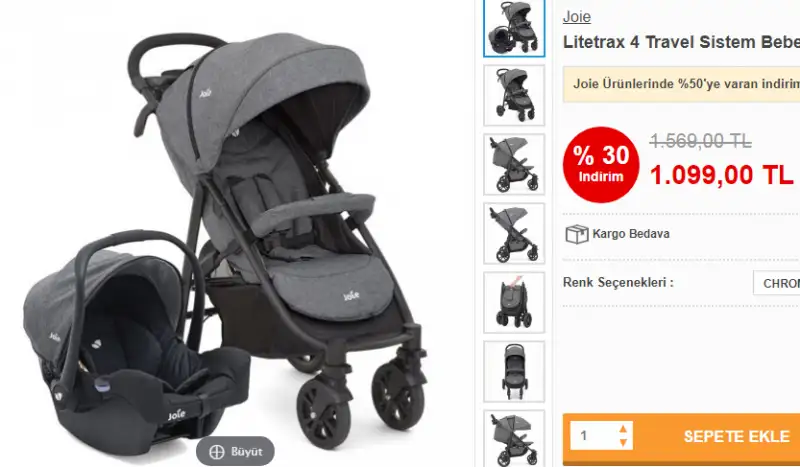
Task: Click the Litetrax 4 Travel Sistem product title
Action: coord(681,42)
